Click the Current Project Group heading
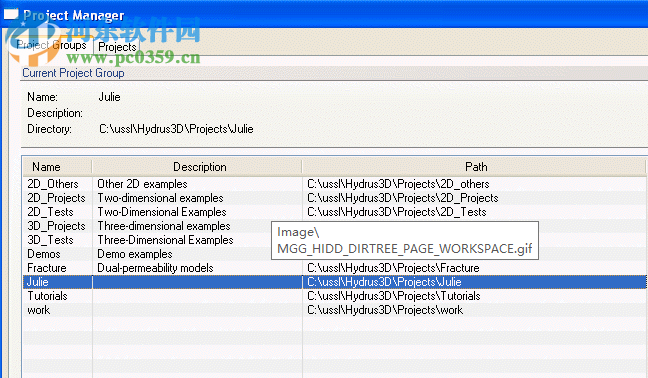Viewport: 648px width, 378px height. point(73,73)
